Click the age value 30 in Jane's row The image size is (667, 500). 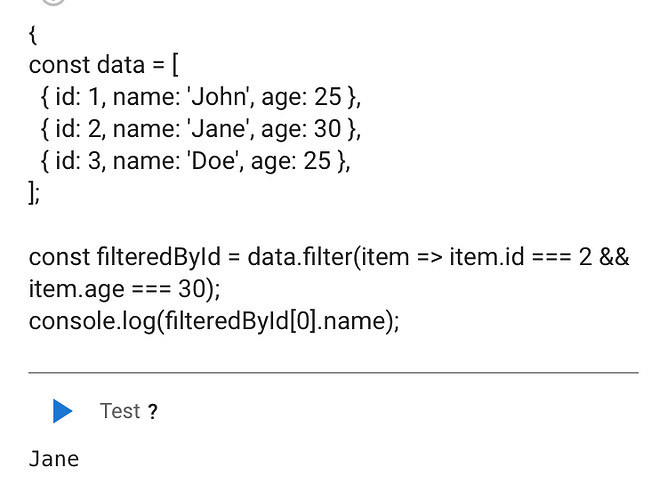(x=328, y=129)
